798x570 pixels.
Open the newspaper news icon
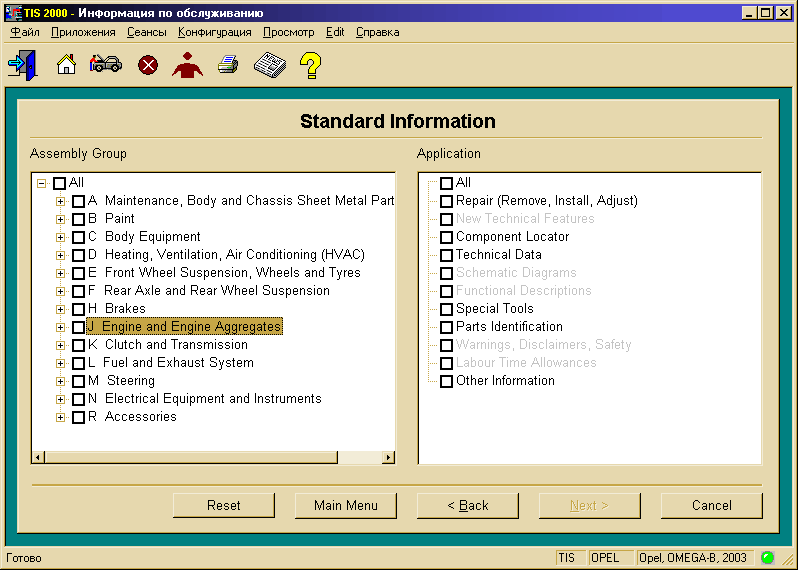(x=270, y=65)
